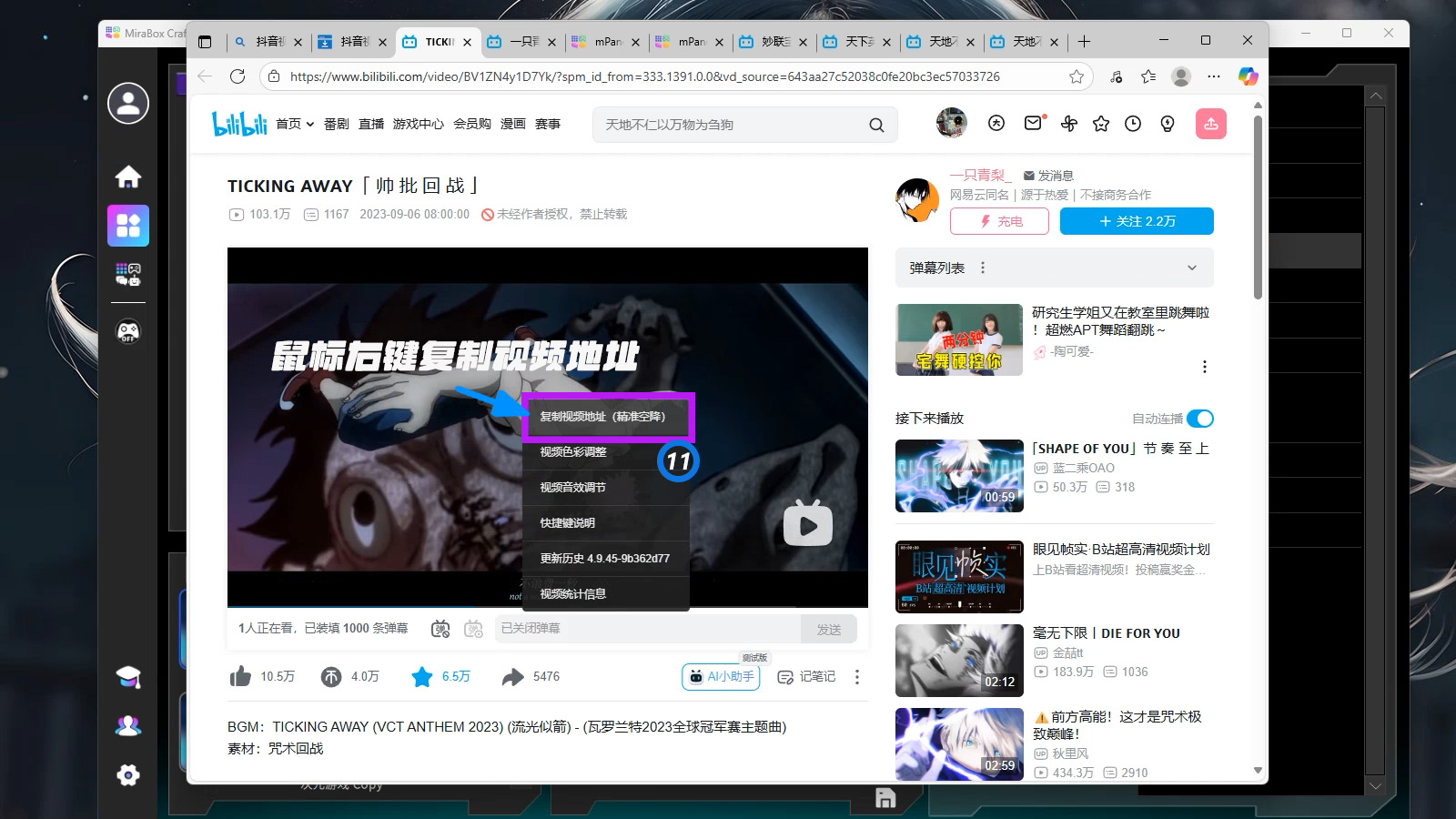Viewport: 1456px width, 819px height.
Task: Select 更新历史 4.9.45 menu entry
Action: (x=606, y=559)
